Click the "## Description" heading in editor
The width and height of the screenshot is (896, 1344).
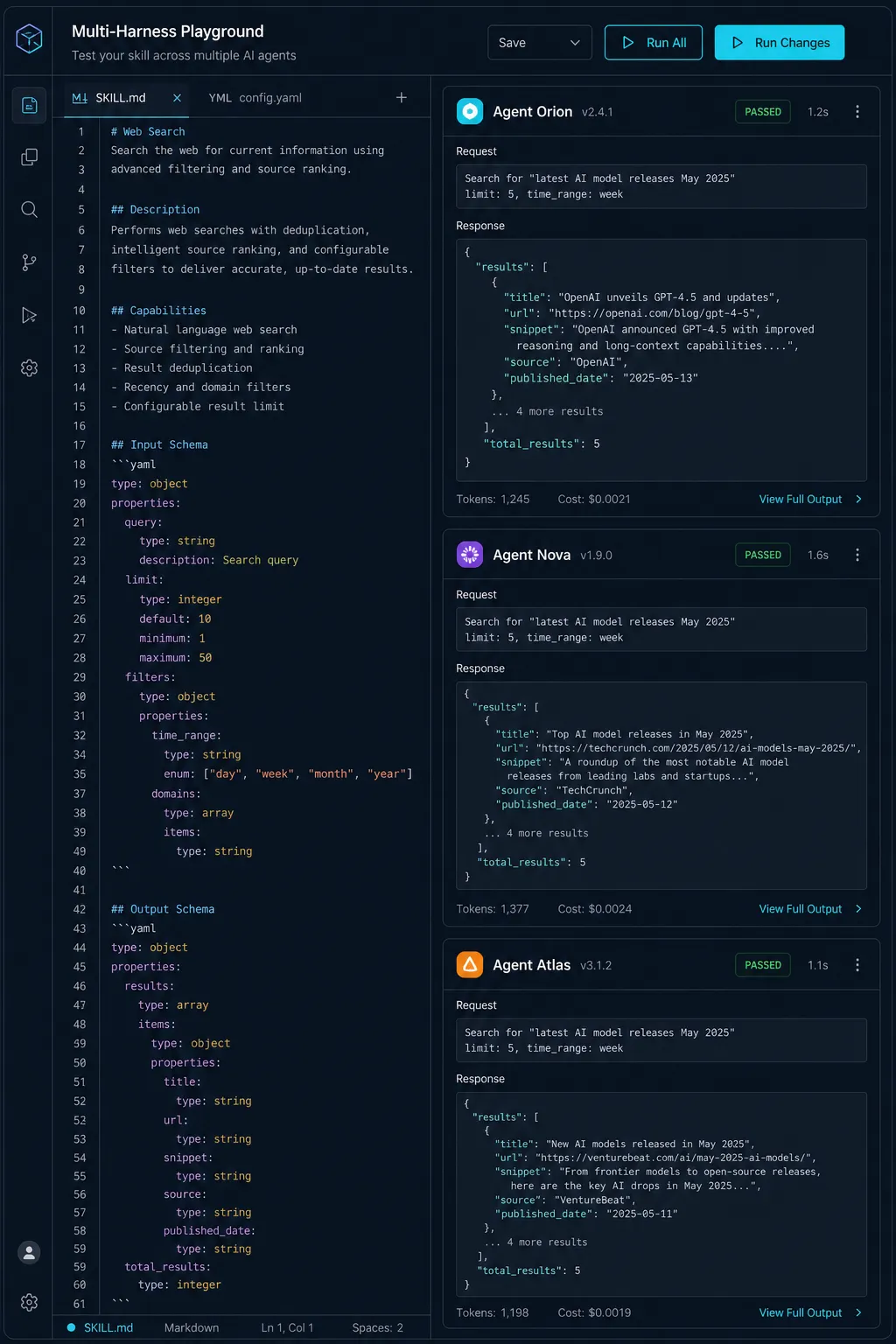click(x=155, y=209)
